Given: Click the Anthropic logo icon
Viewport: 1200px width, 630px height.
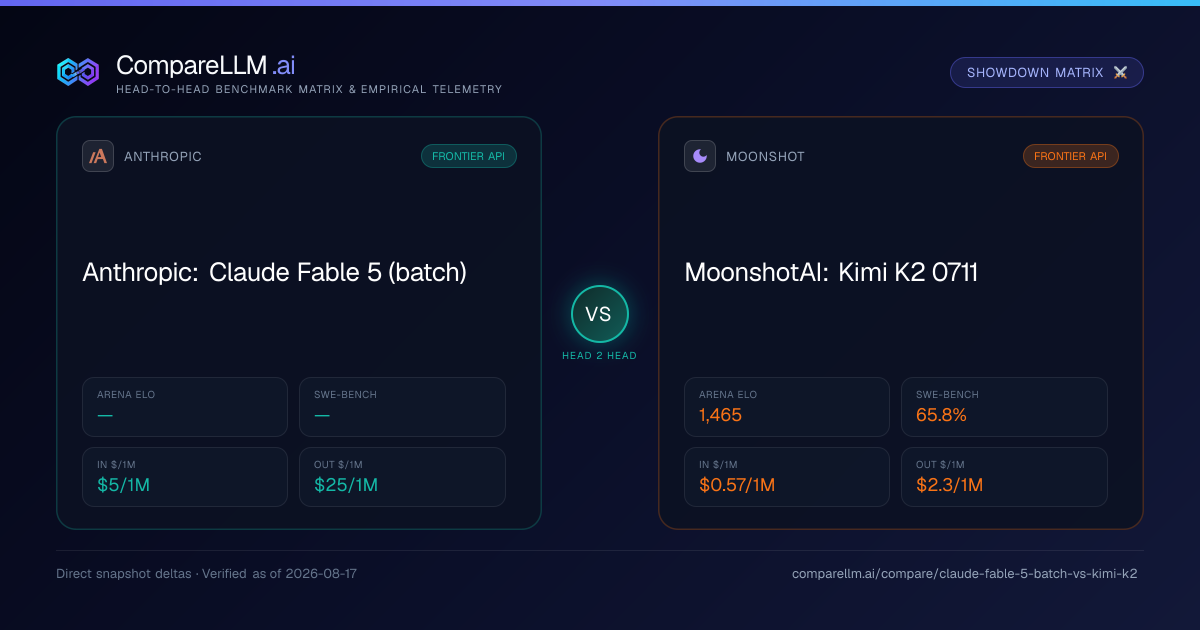Looking at the screenshot, I should [98, 156].
